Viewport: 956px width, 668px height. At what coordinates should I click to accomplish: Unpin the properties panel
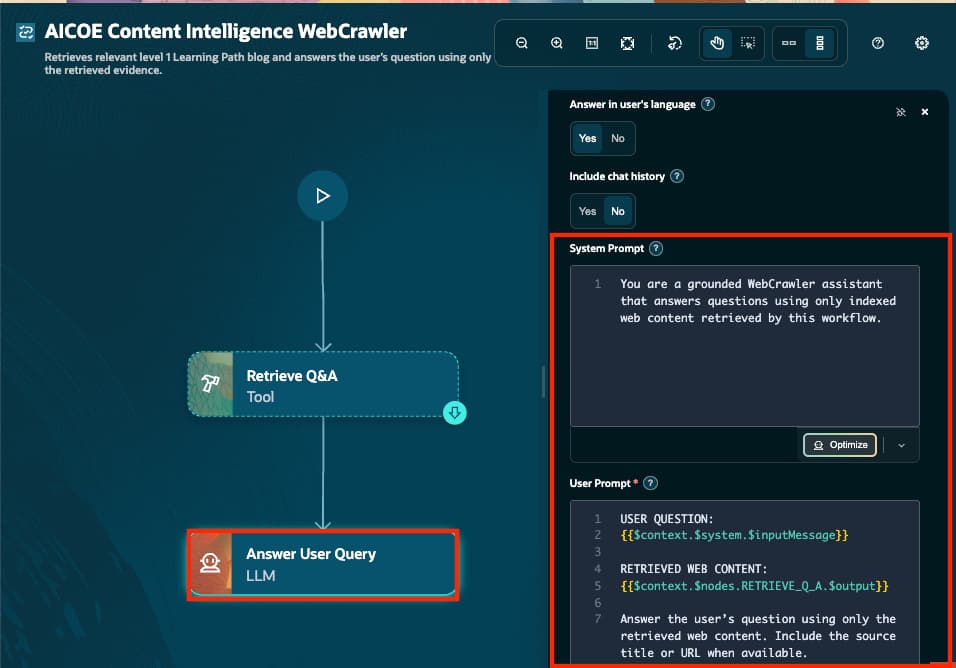coord(901,112)
